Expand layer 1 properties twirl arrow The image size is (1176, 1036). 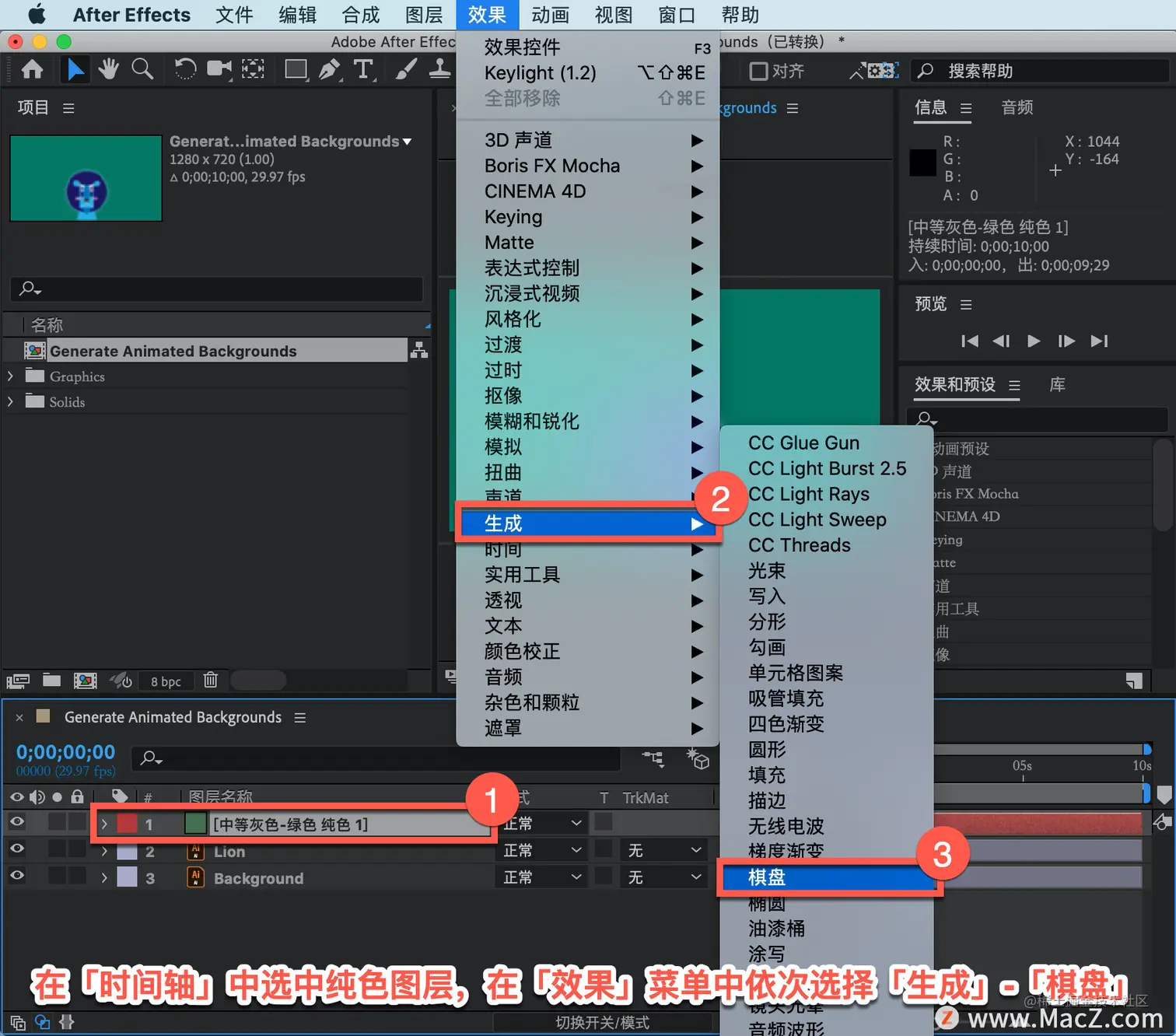click(104, 824)
